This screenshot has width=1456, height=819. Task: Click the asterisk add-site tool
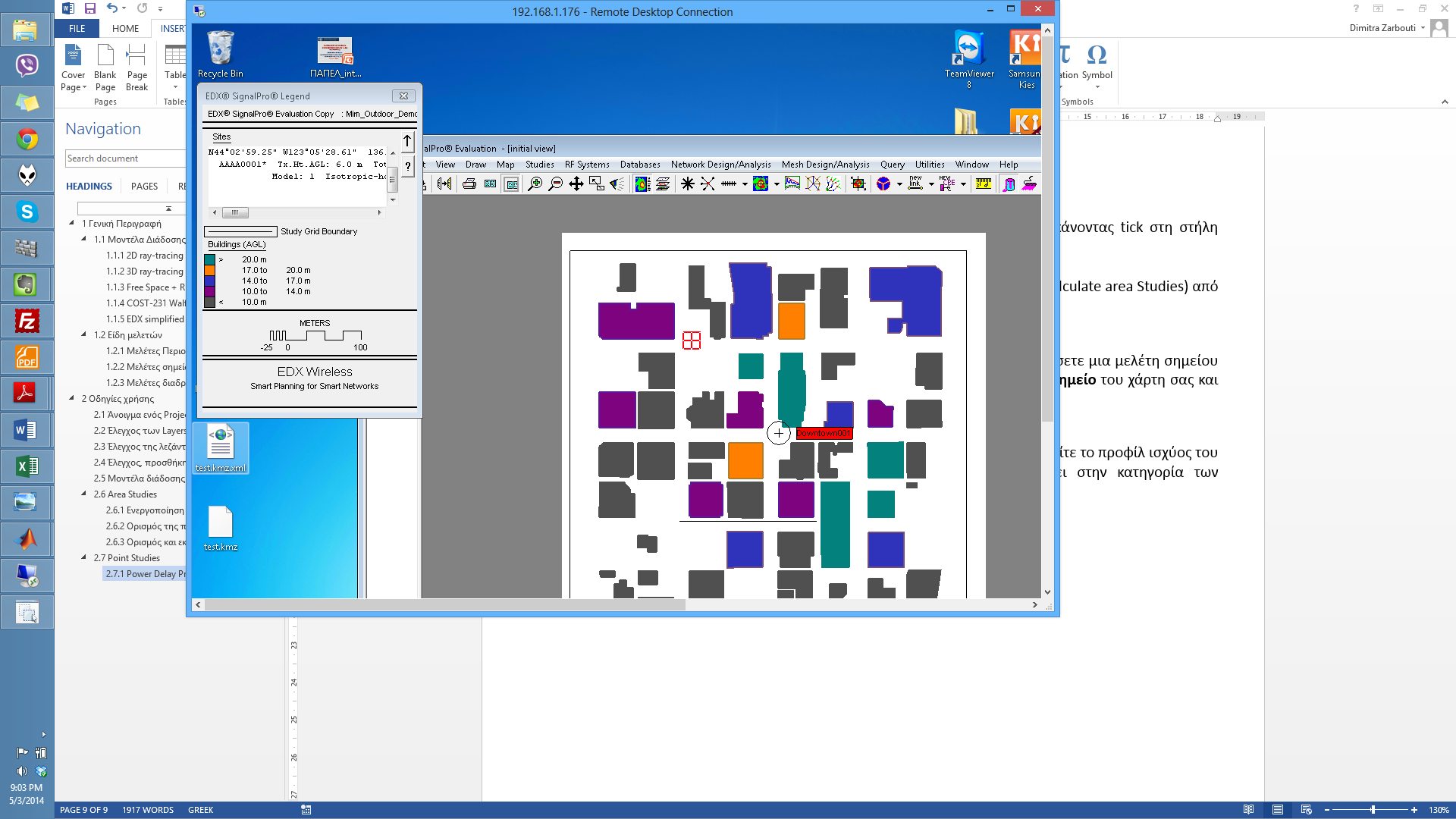pyautogui.click(x=688, y=184)
